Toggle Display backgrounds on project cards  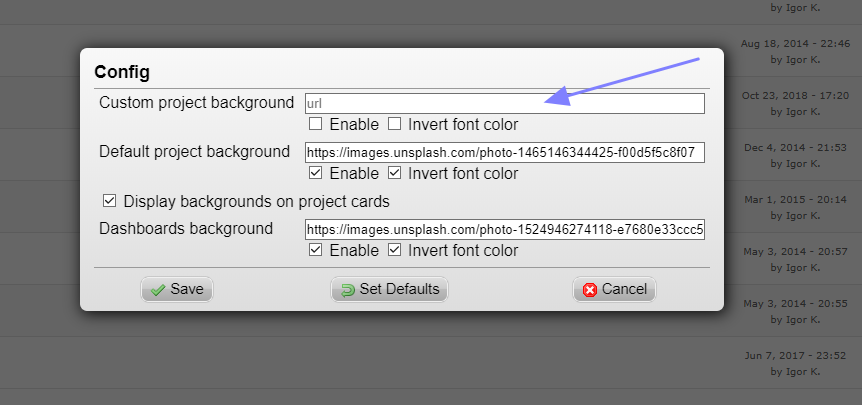[x=109, y=201]
